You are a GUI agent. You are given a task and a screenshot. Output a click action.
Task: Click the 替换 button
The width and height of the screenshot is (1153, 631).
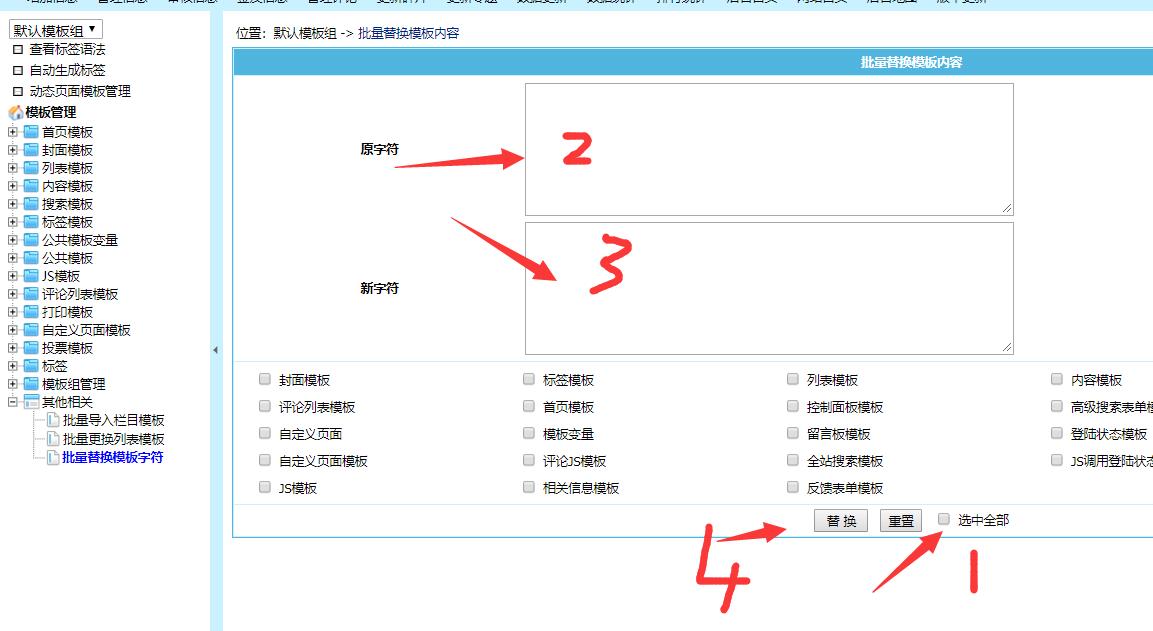tap(841, 521)
